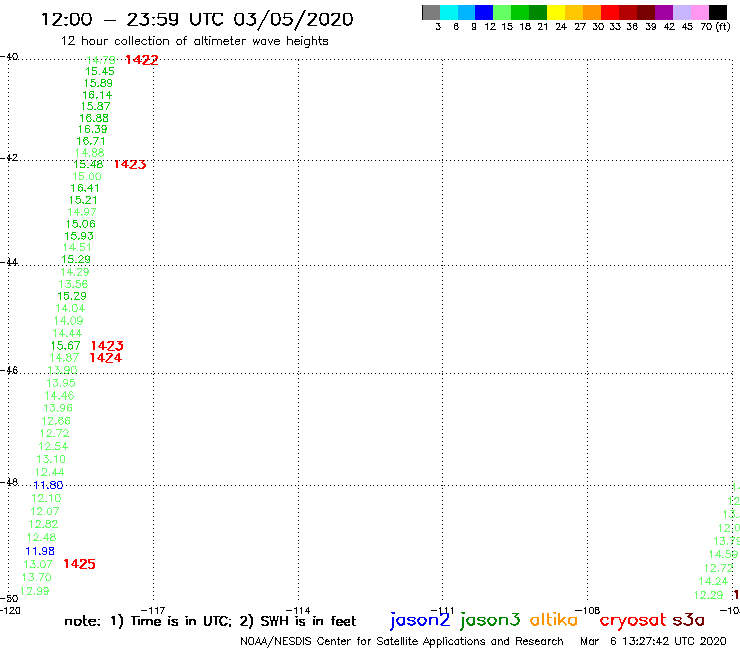Pick the yellow 21-24 ft legend swatch
The height and width of the screenshot is (650, 740).
point(556,12)
